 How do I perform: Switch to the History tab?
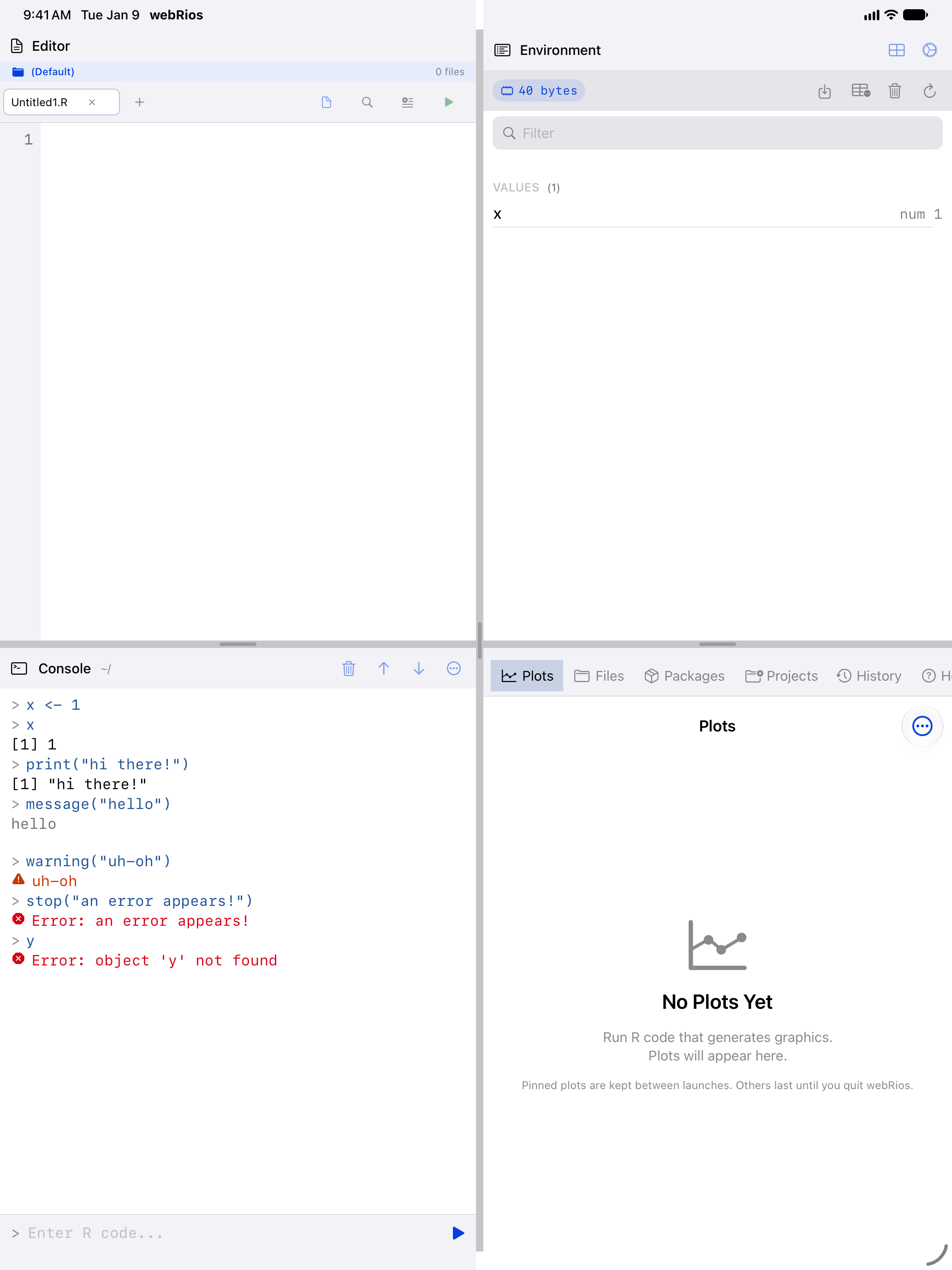(x=869, y=676)
